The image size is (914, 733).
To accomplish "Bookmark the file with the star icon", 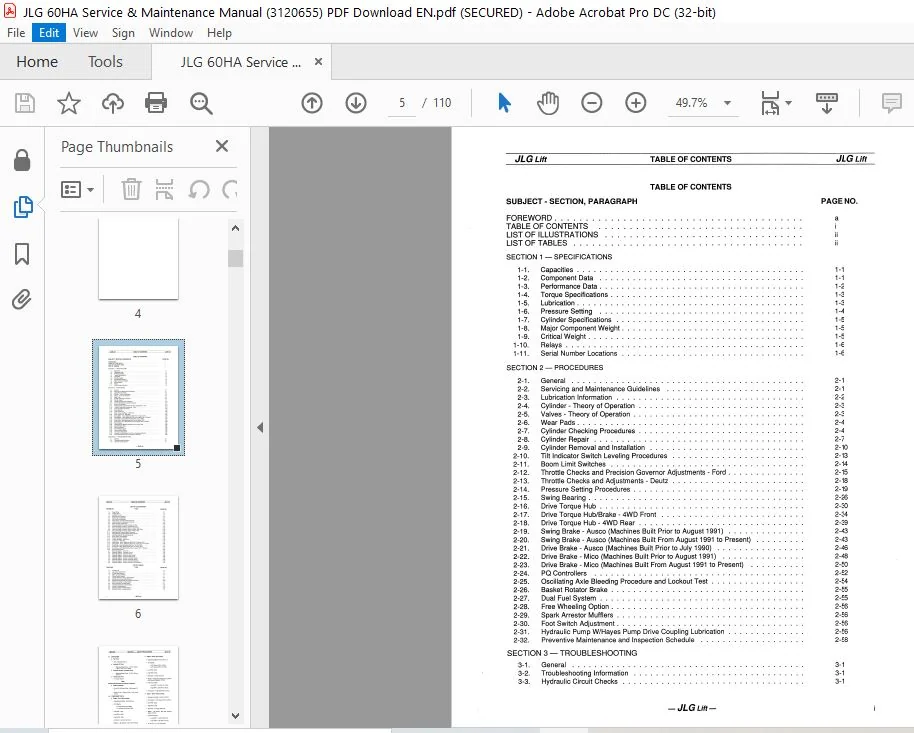I will [x=69, y=103].
